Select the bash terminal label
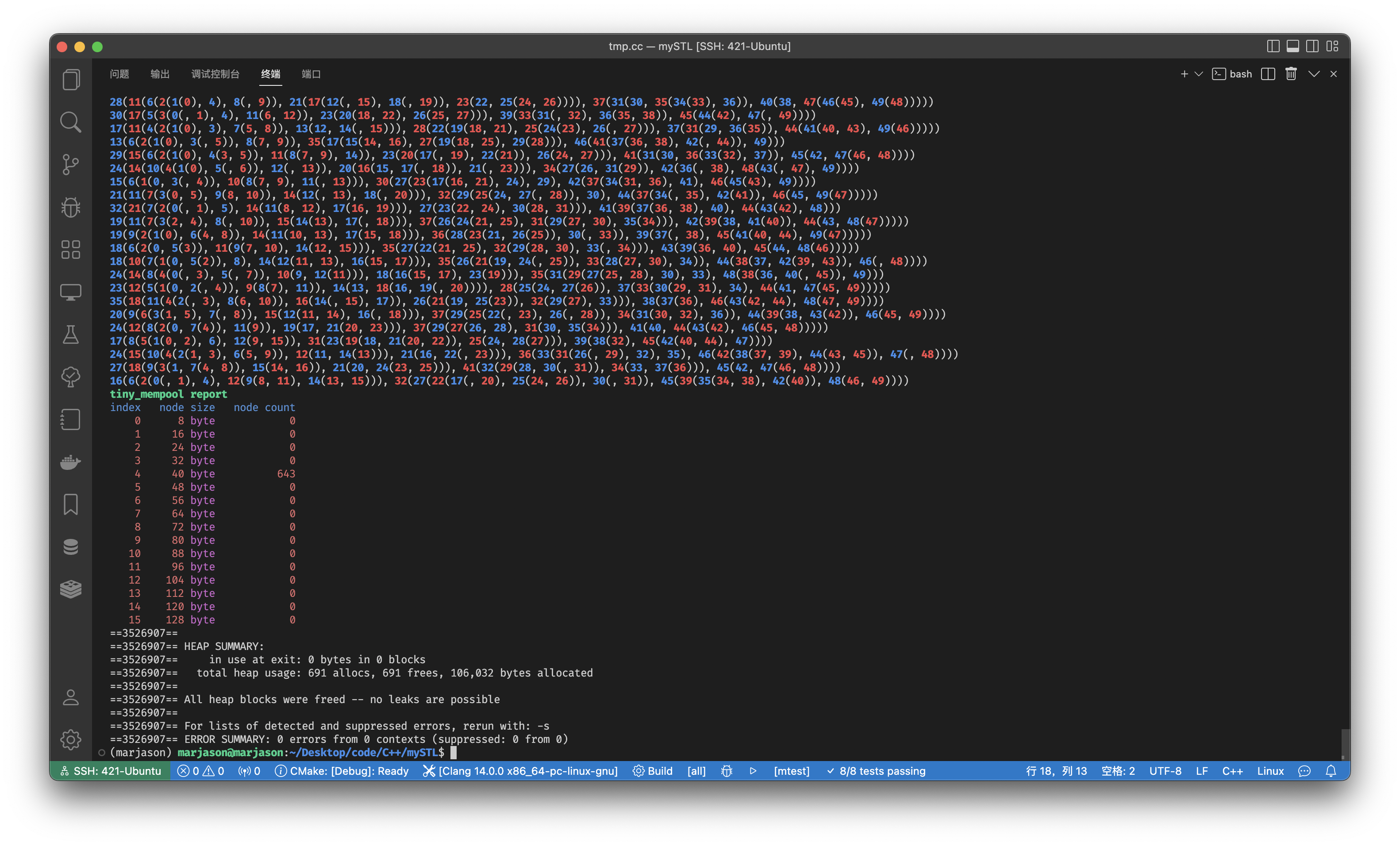Screen dimensions: 1400x846 pos(1232,74)
